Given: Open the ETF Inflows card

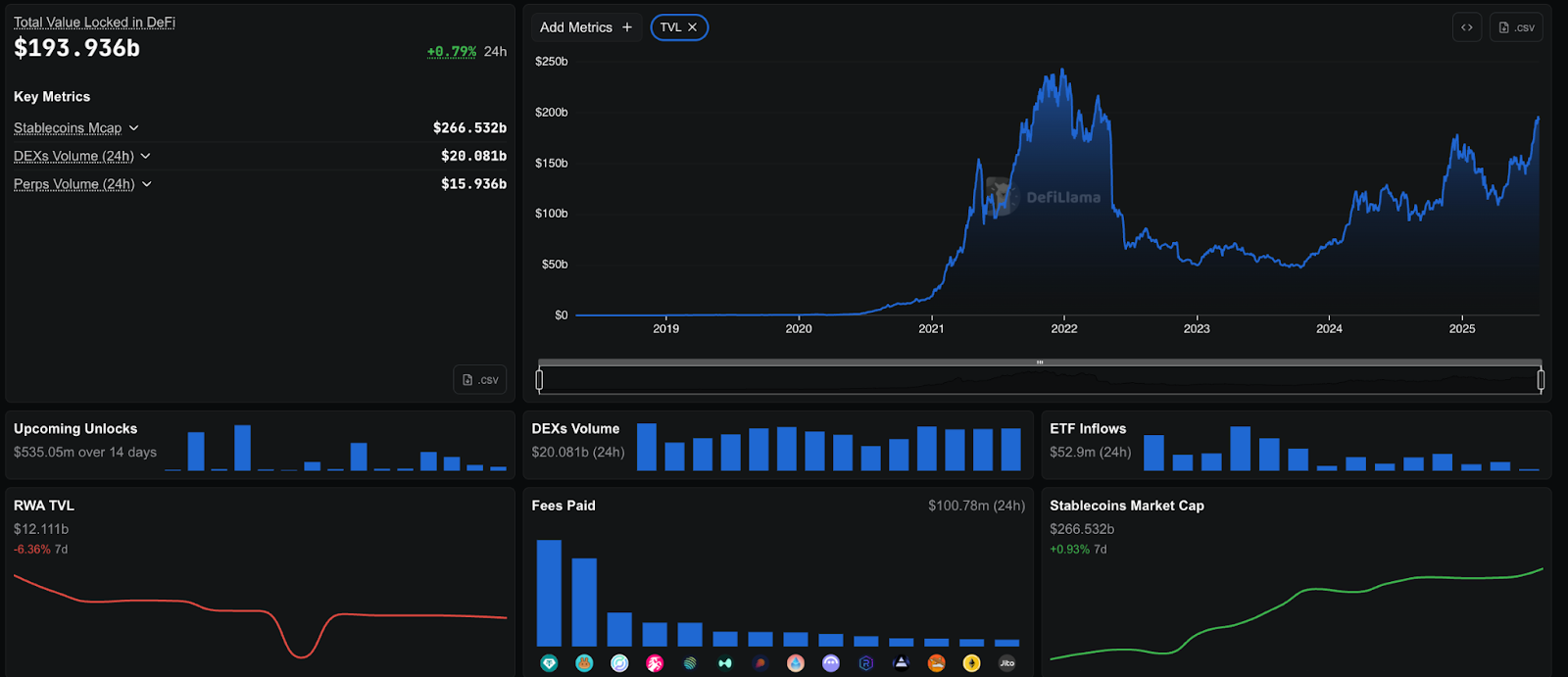Looking at the screenshot, I should click(1088, 429).
